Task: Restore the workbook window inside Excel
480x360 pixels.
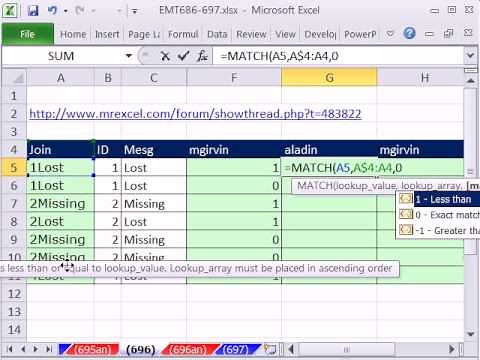Action: tap(448, 33)
